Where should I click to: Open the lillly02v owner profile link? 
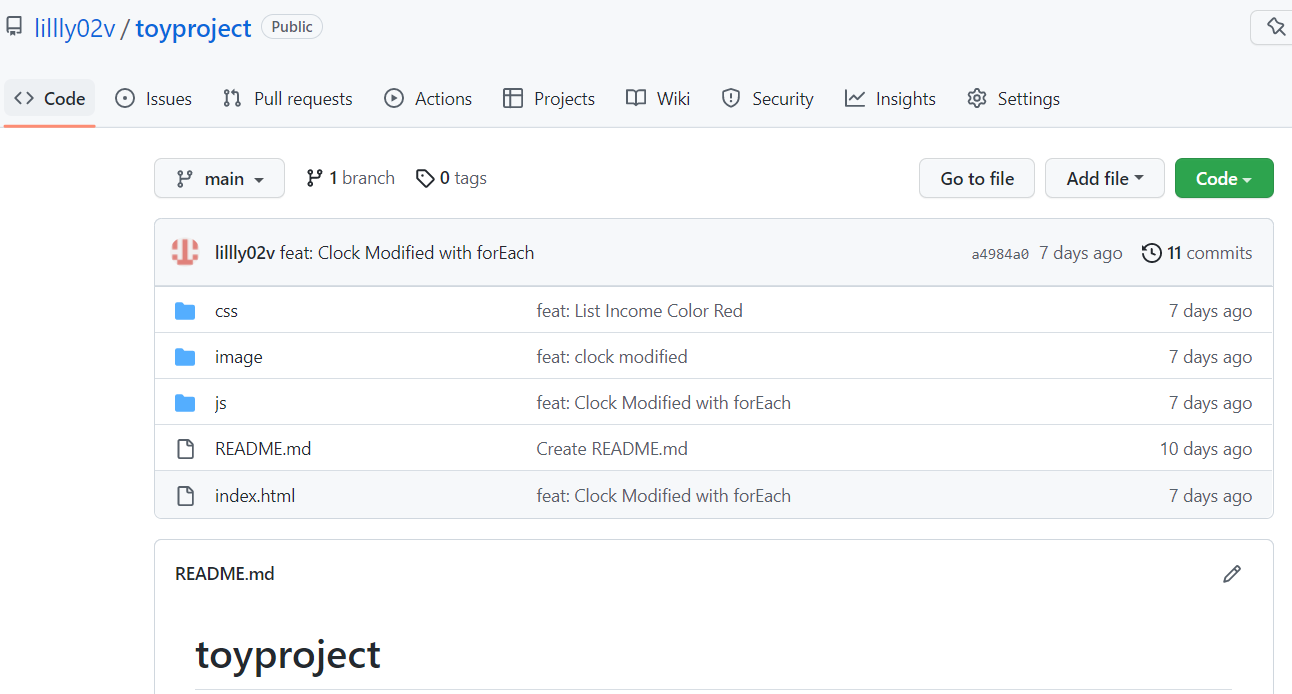click(74, 28)
